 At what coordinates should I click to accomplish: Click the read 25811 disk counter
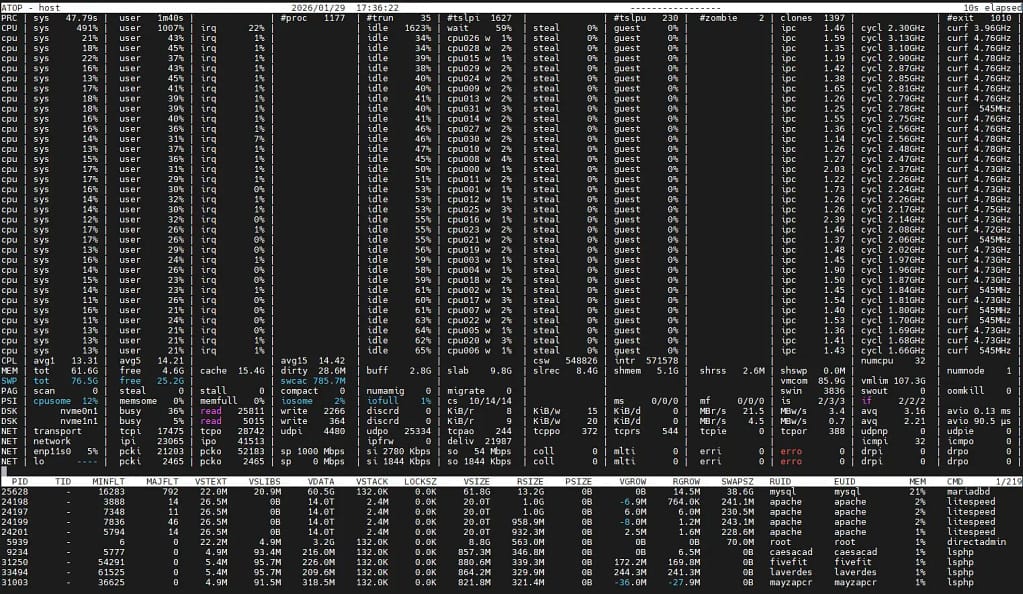[x=232, y=411]
